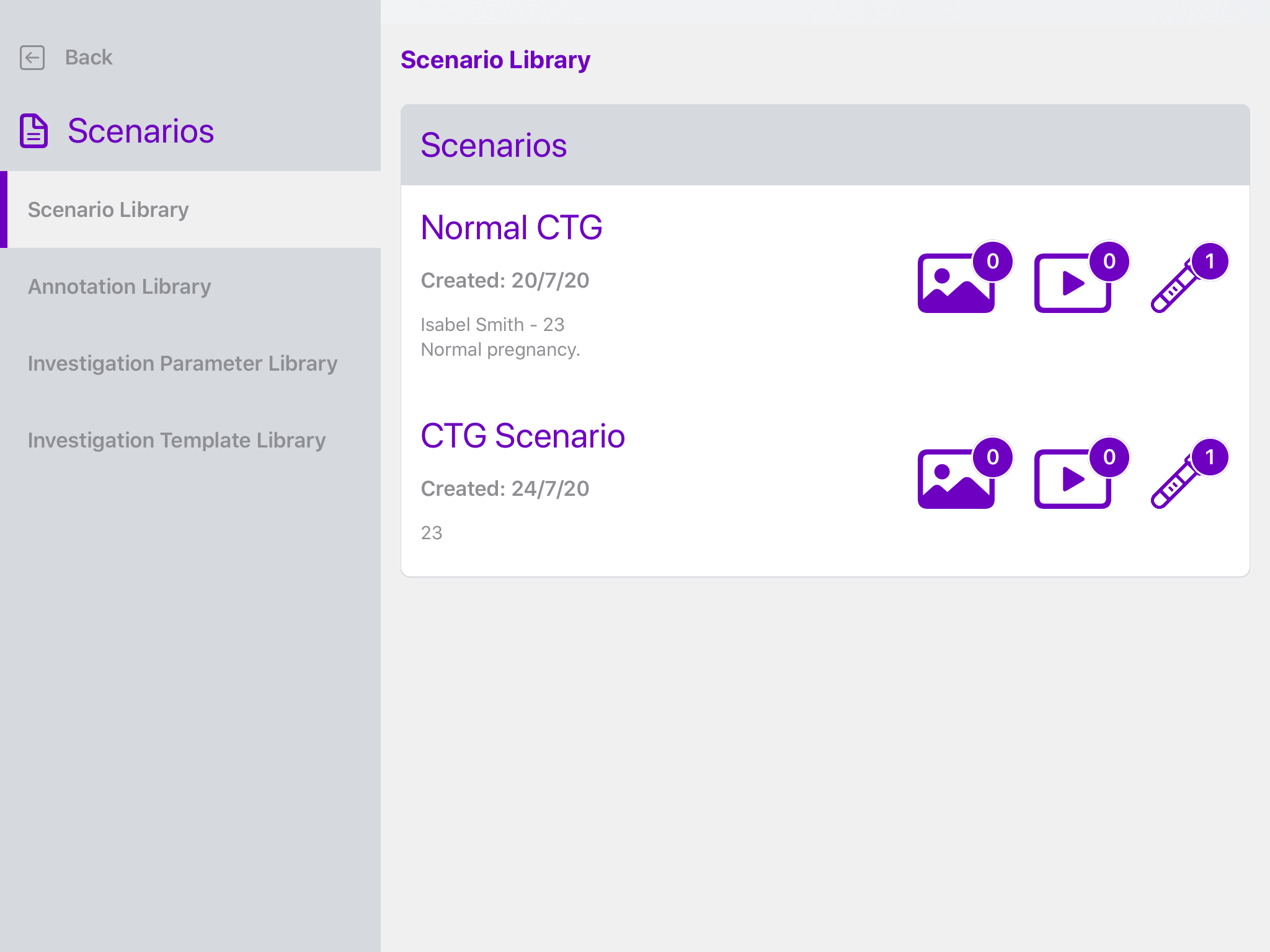
Task: Click the Scenarios card header
Action: [x=494, y=145]
